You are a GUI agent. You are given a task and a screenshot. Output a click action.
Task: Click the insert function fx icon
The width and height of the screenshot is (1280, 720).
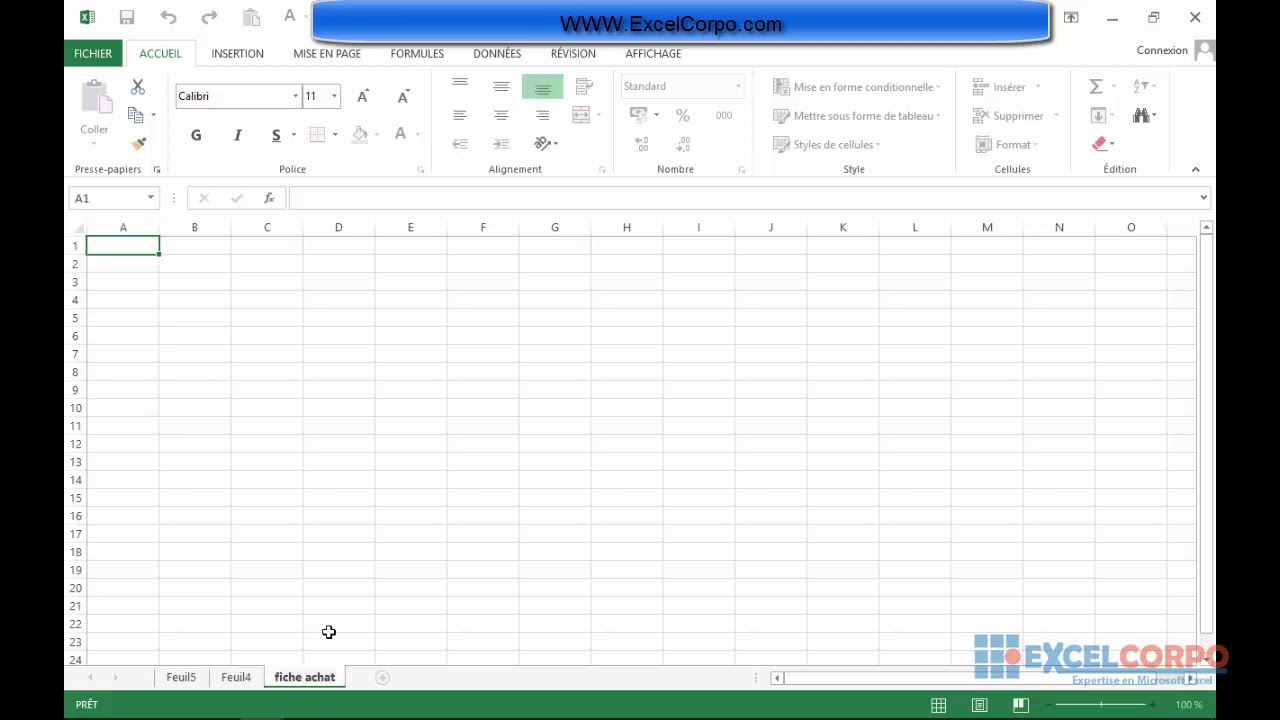(x=269, y=198)
